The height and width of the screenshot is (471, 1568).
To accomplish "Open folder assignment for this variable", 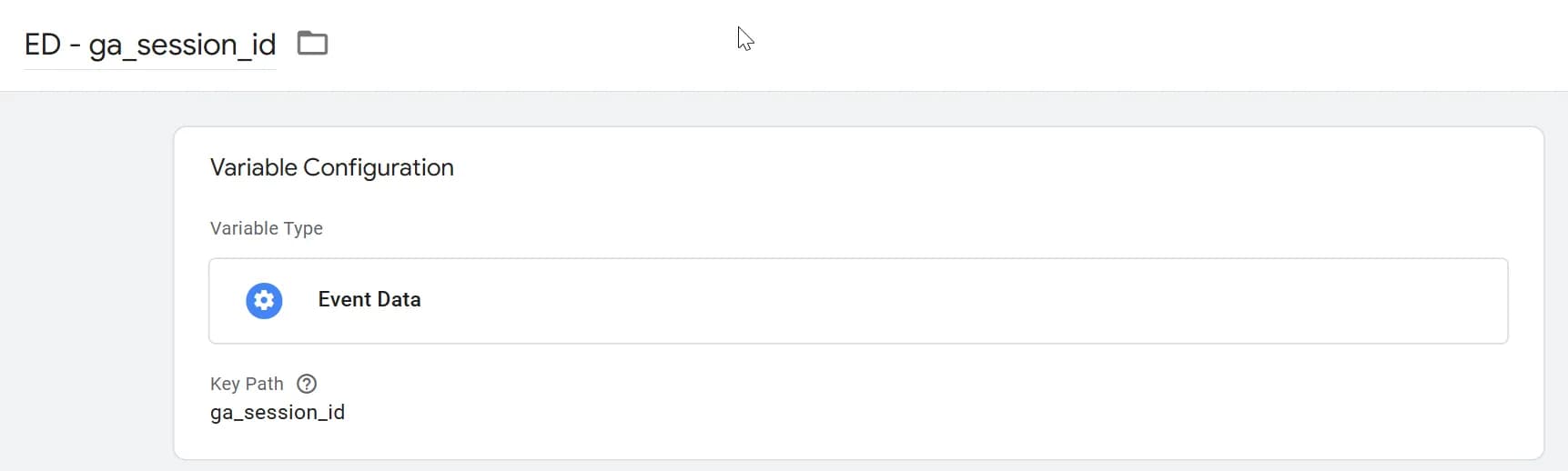I will pyautogui.click(x=312, y=43).
